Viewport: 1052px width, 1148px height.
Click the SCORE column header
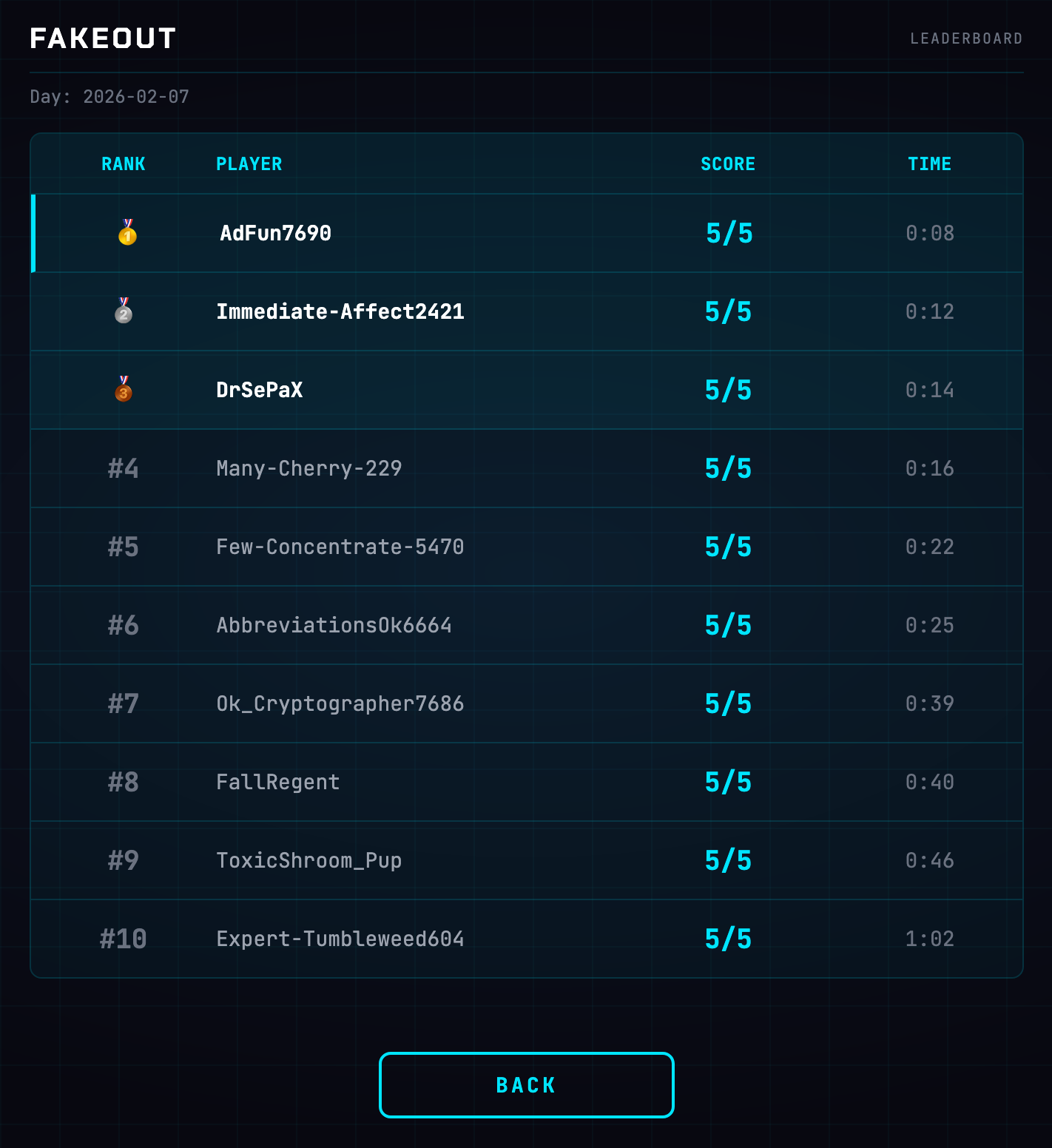pos(728,163)
